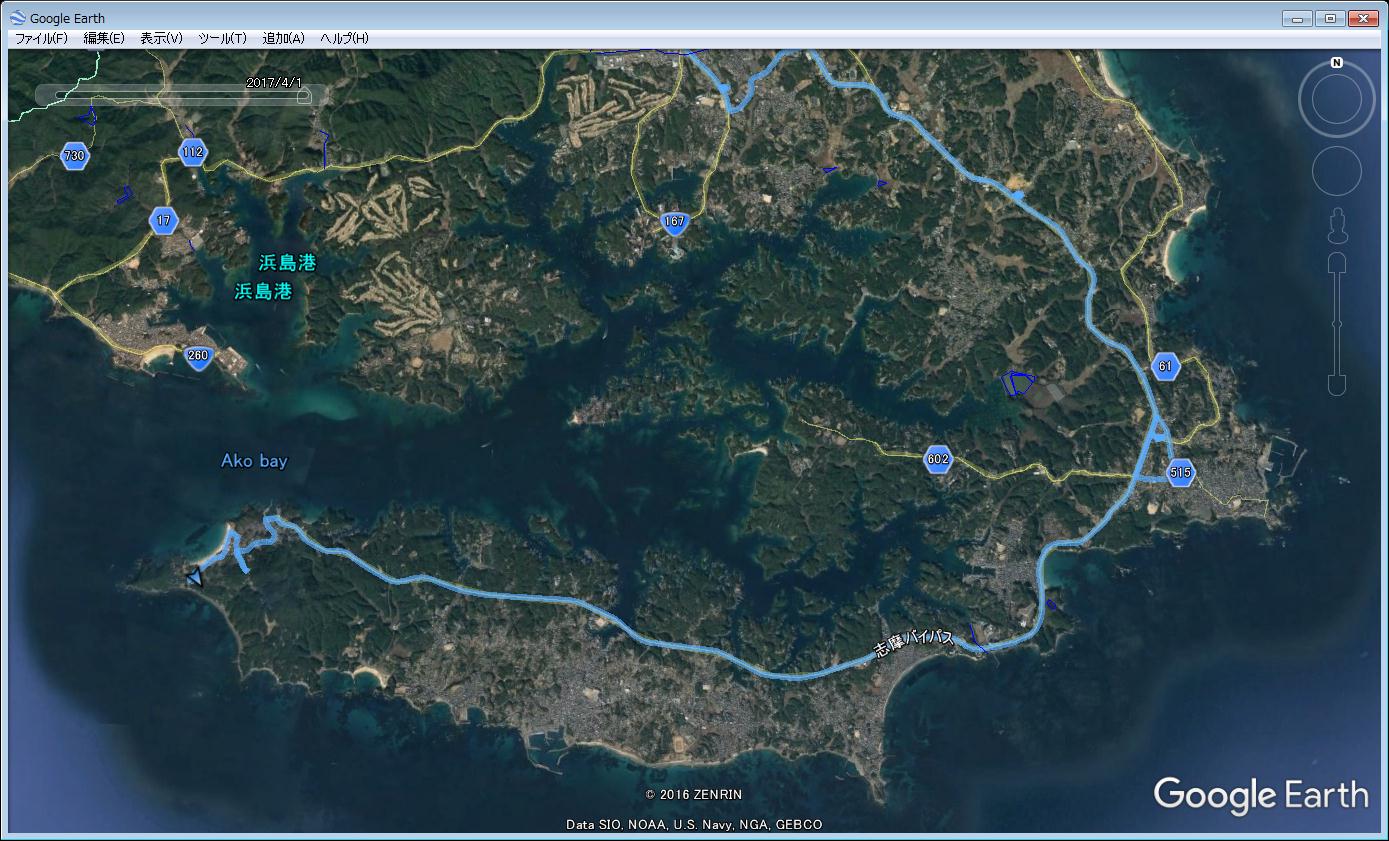The height and width of the screenshot is (841, 1389).
Task: Click route 112 hexagon marker
Action: coord(193,153)
